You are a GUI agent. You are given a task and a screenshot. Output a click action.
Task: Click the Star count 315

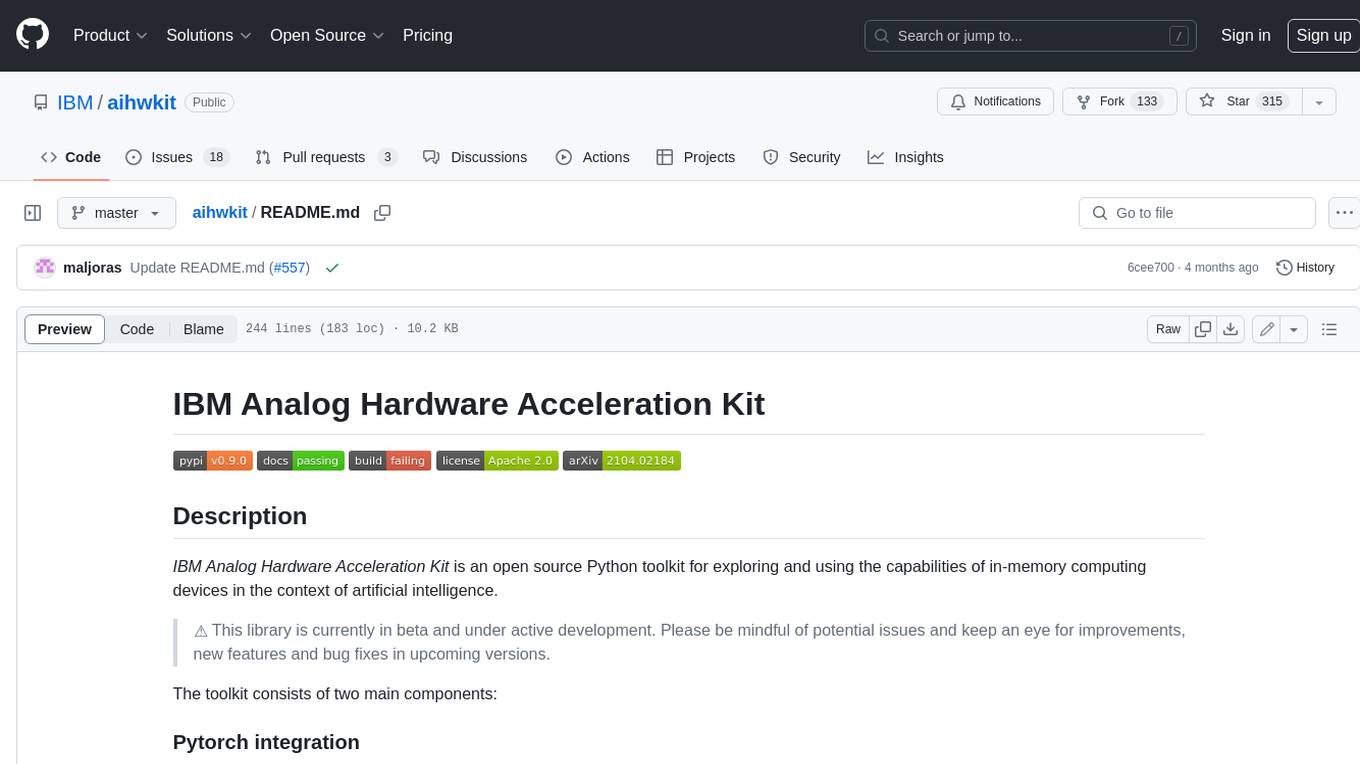[x=1272, y=102]
